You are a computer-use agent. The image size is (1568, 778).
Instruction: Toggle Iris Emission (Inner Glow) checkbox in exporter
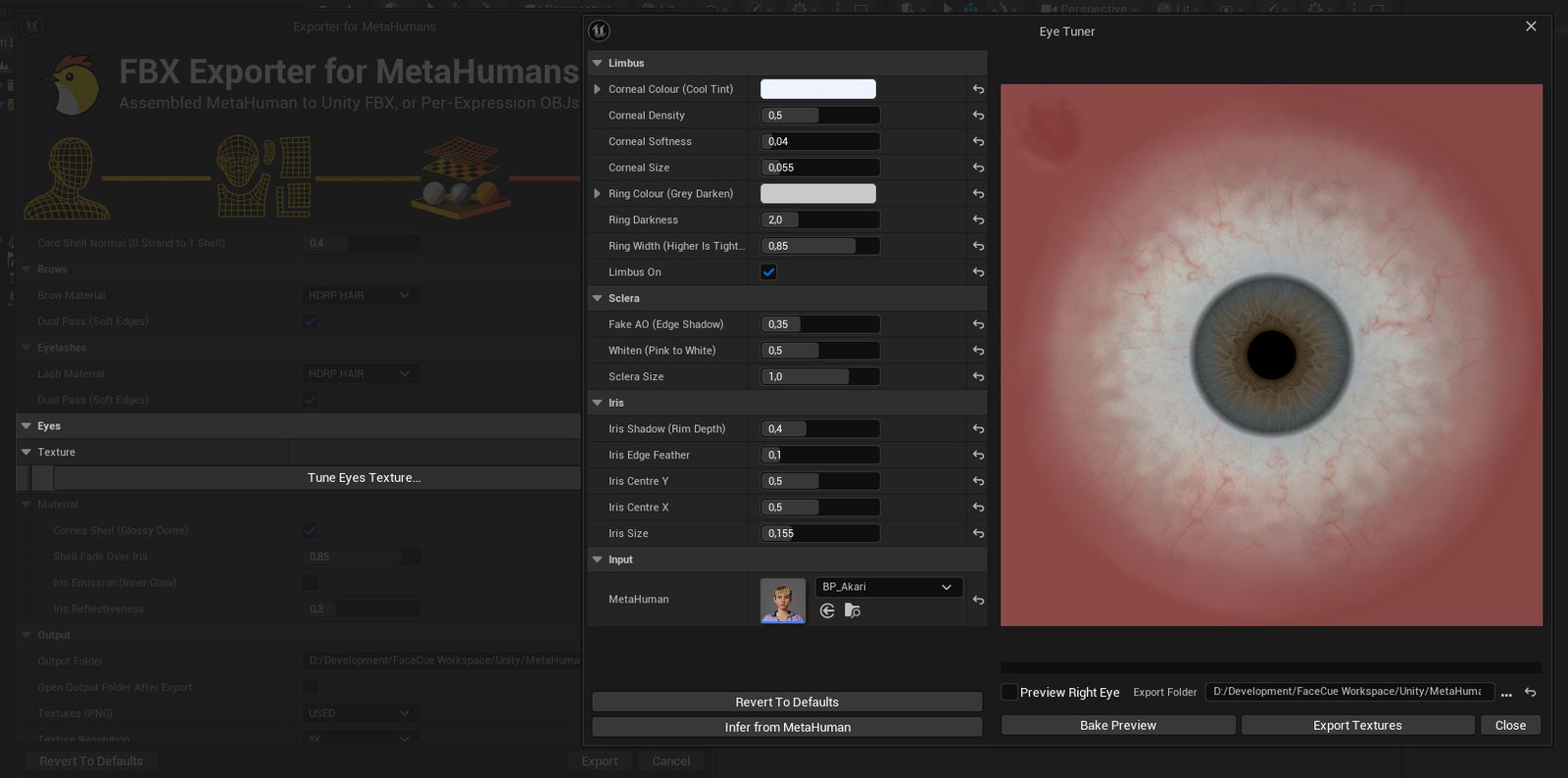point(310,583)
